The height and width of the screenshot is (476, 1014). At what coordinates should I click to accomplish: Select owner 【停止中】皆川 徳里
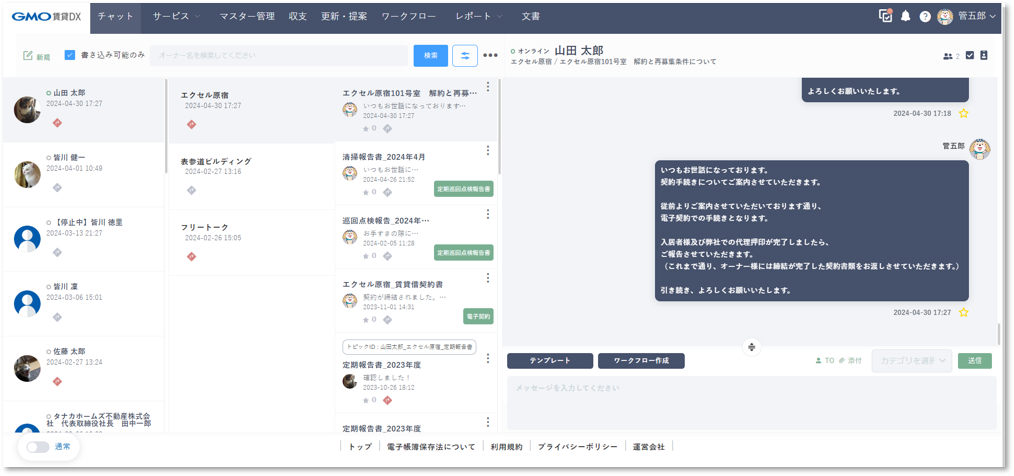[x=83, y=239]
